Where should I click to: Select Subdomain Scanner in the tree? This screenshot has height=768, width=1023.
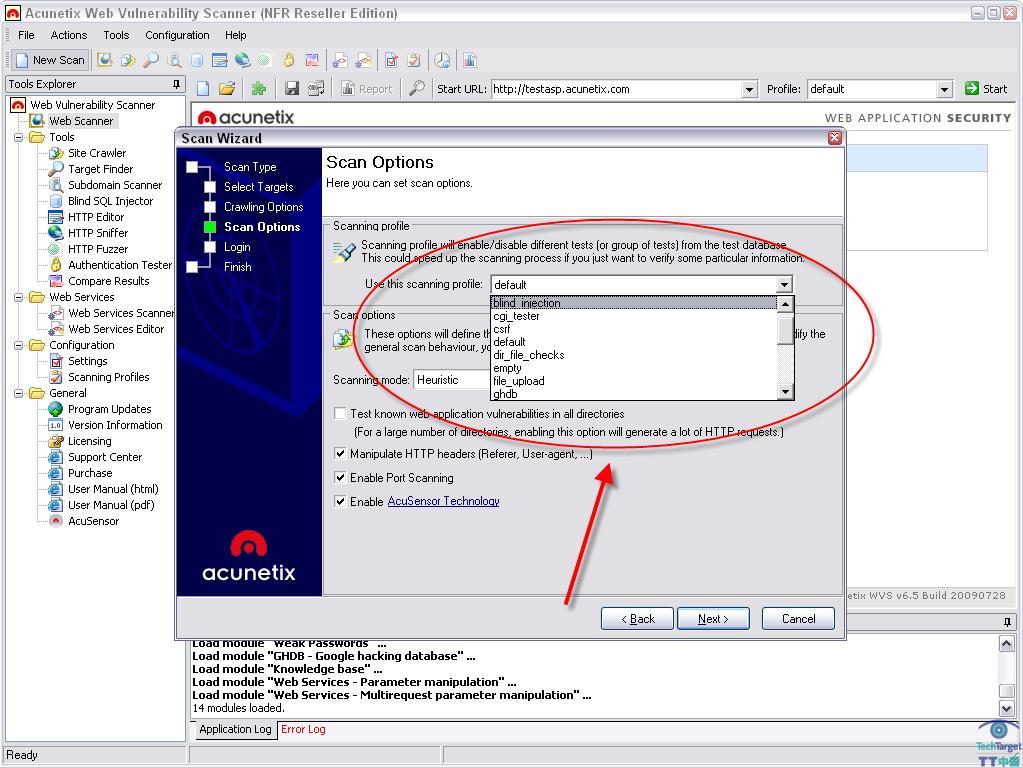[115, 185]
